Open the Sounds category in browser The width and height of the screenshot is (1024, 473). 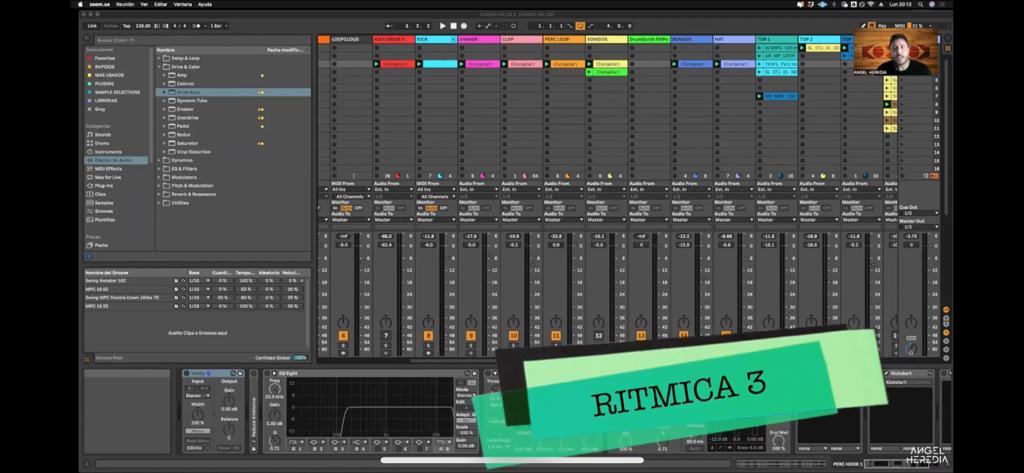[x=103, y=135]
